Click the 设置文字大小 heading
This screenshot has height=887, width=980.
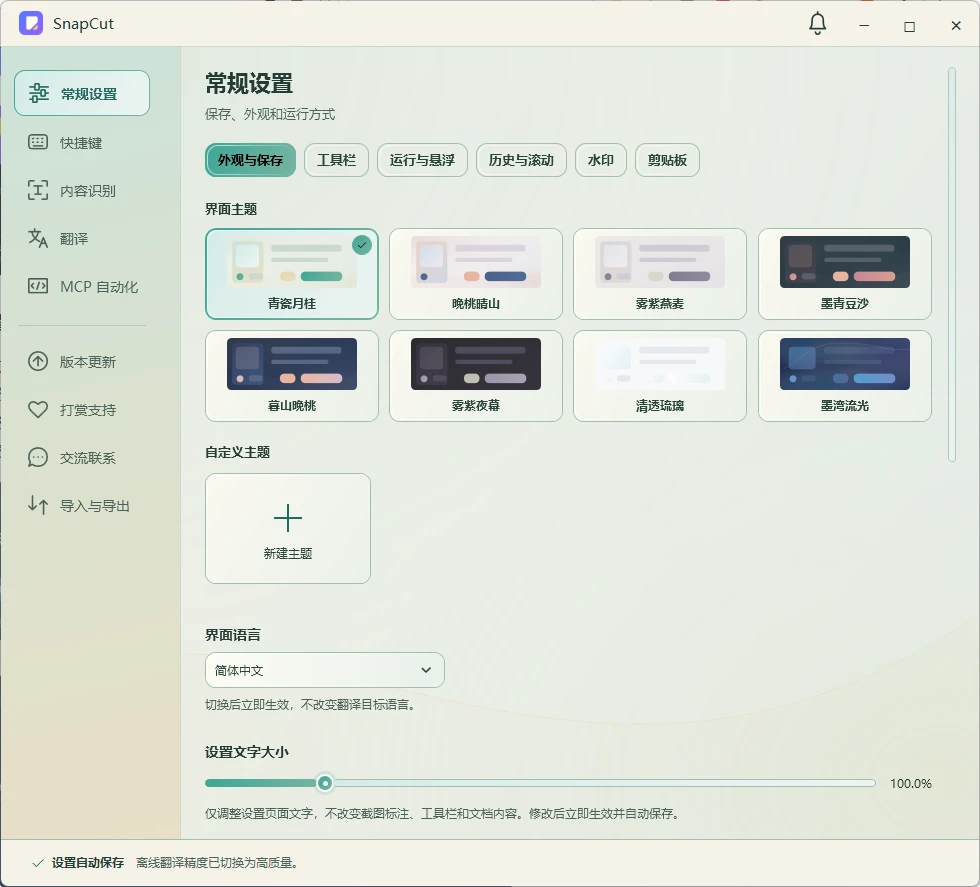tap(247, 752)
